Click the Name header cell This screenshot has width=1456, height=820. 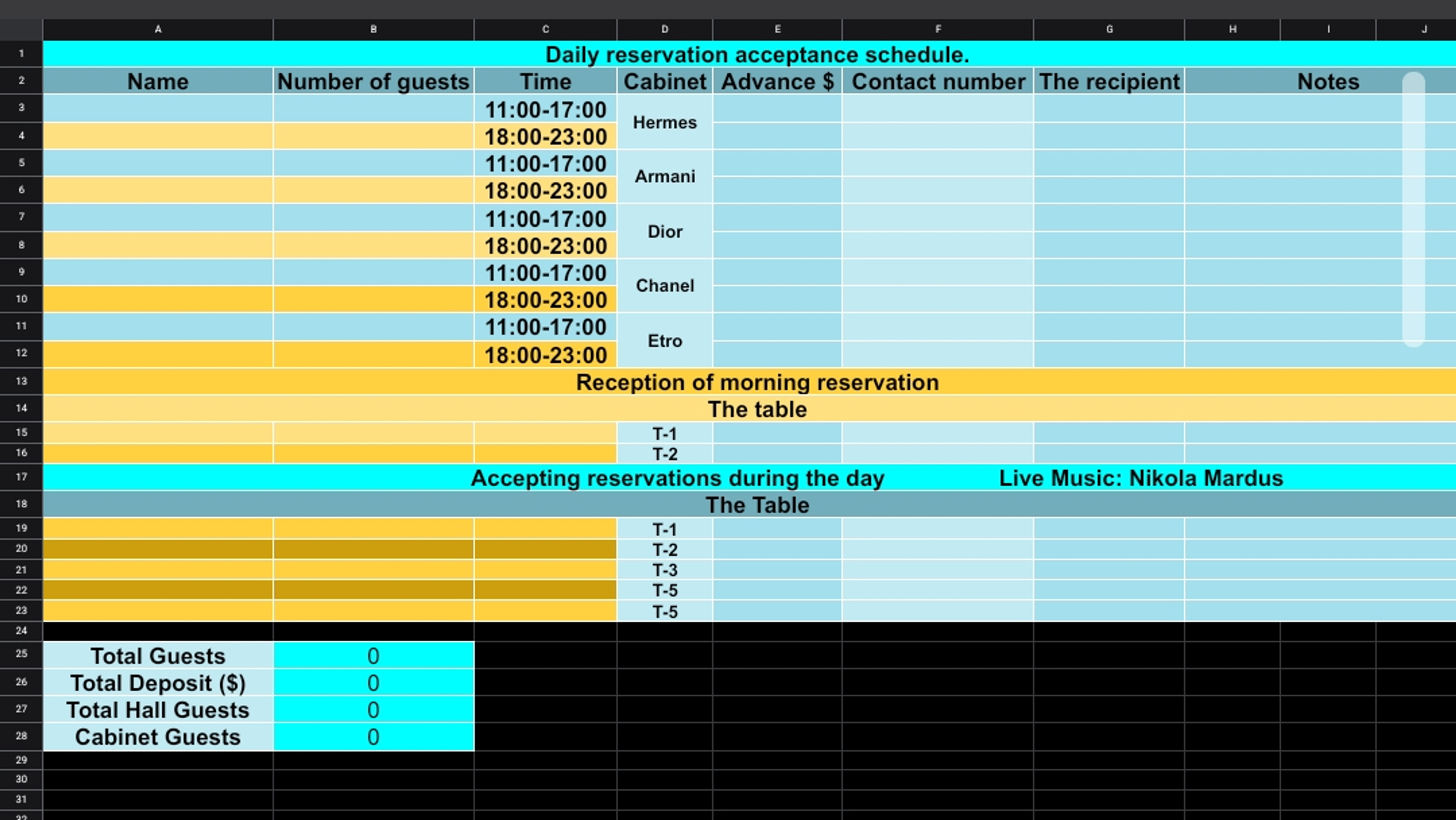(x=158, y=81)
